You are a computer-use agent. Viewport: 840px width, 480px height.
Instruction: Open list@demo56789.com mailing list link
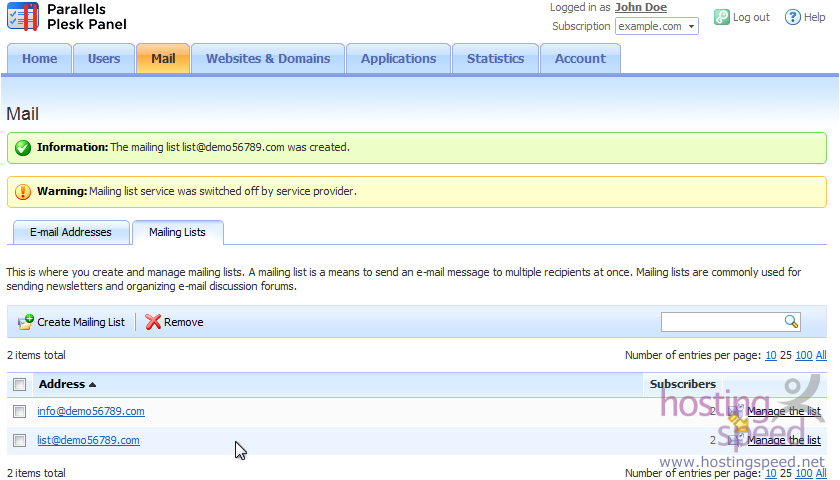tap(88, 440)
